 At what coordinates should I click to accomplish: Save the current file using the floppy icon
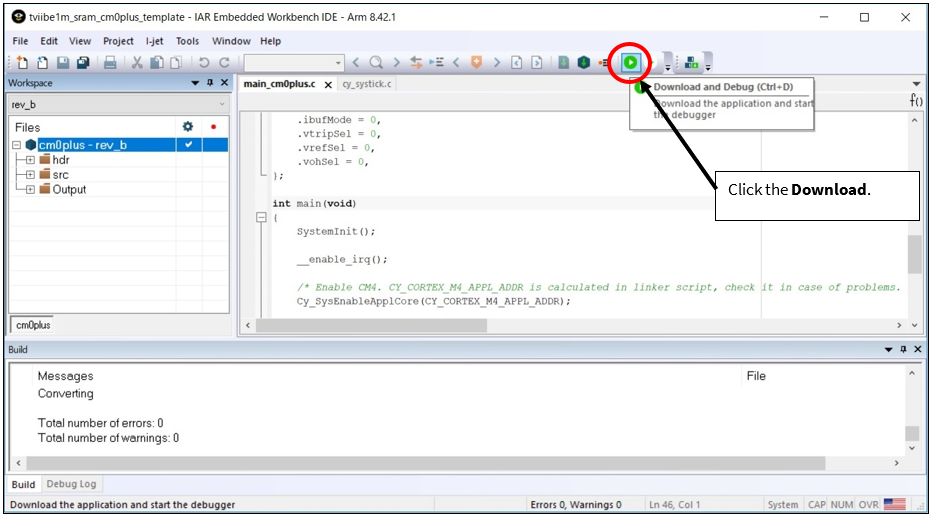click(63, 63)
